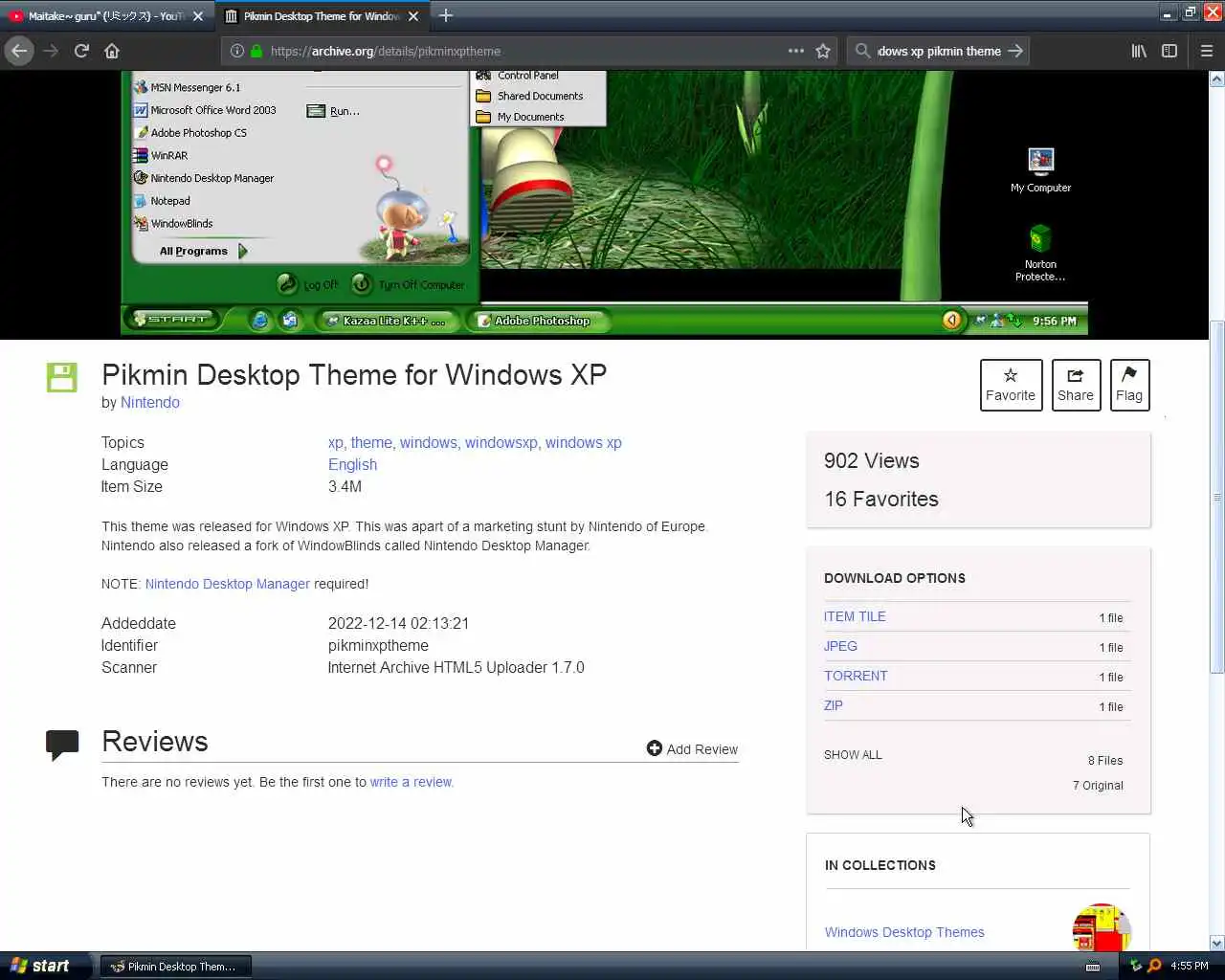Download the JPEG option
The height and width of the screenshot is (980, 1225).
click(840, 647)
